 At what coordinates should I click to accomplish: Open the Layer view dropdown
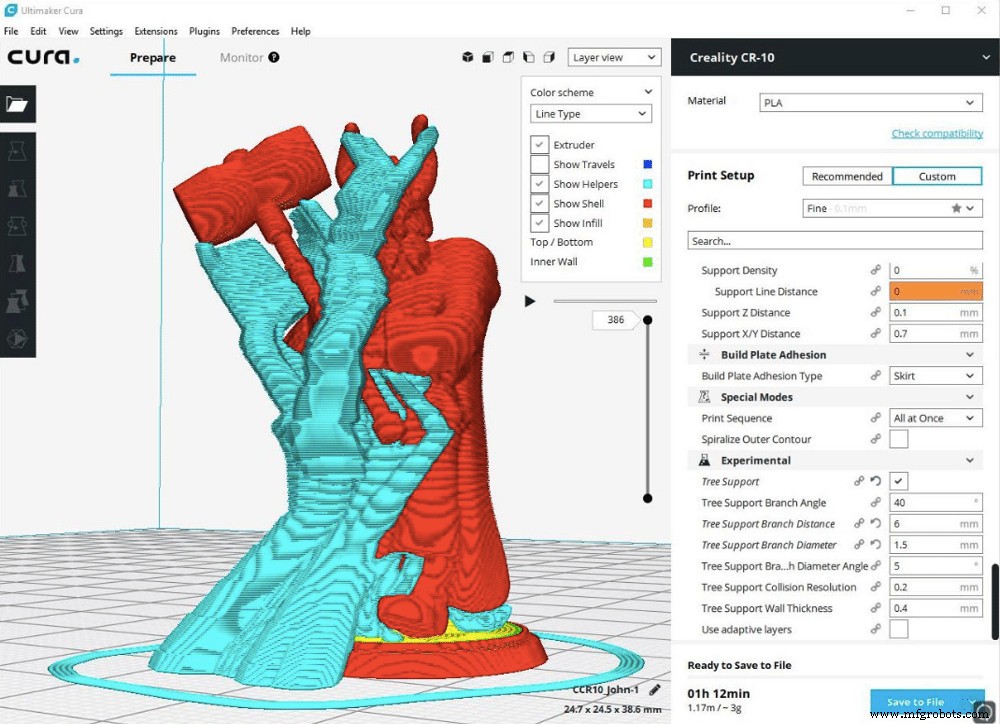(x=614, y=57)
